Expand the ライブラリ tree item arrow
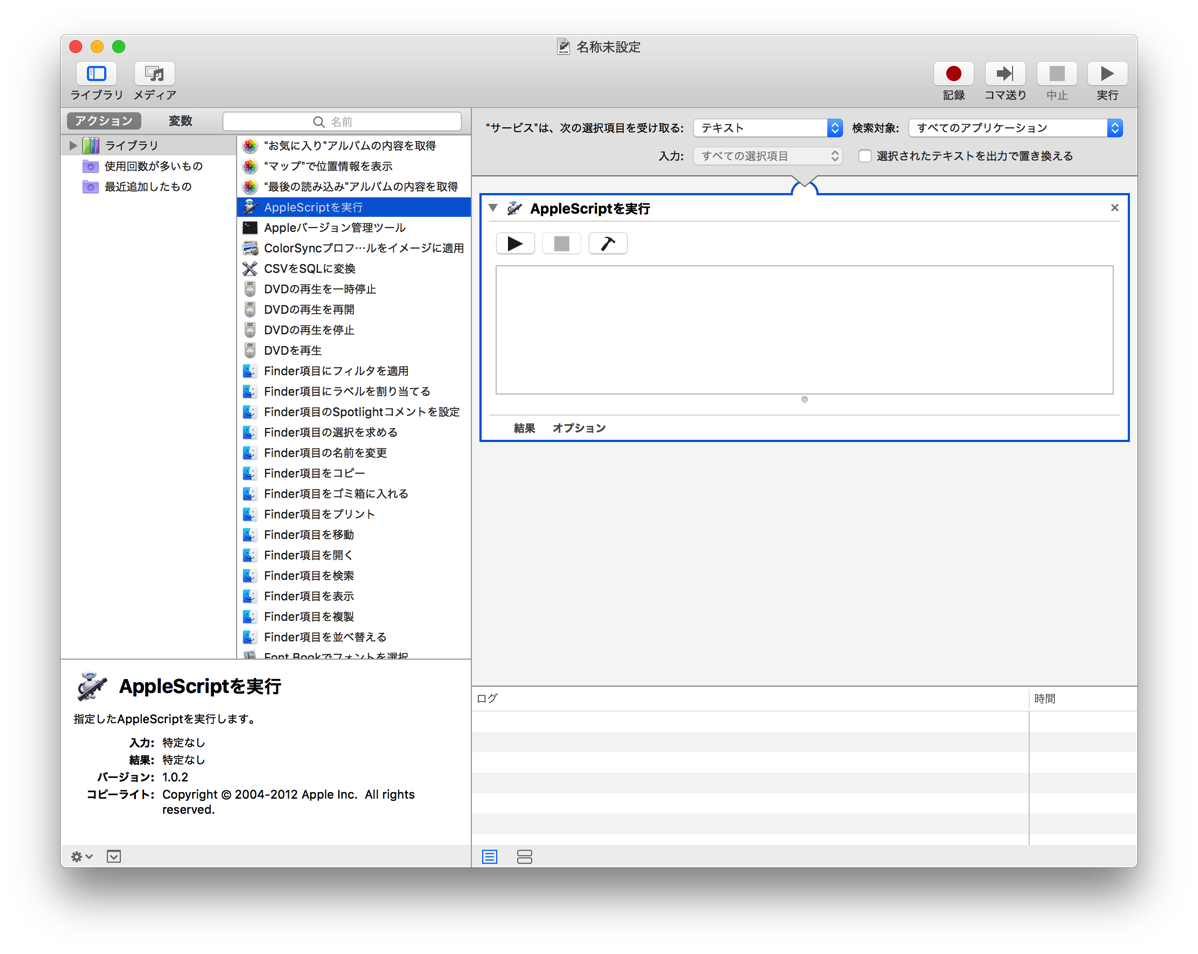 coord(73,145)
